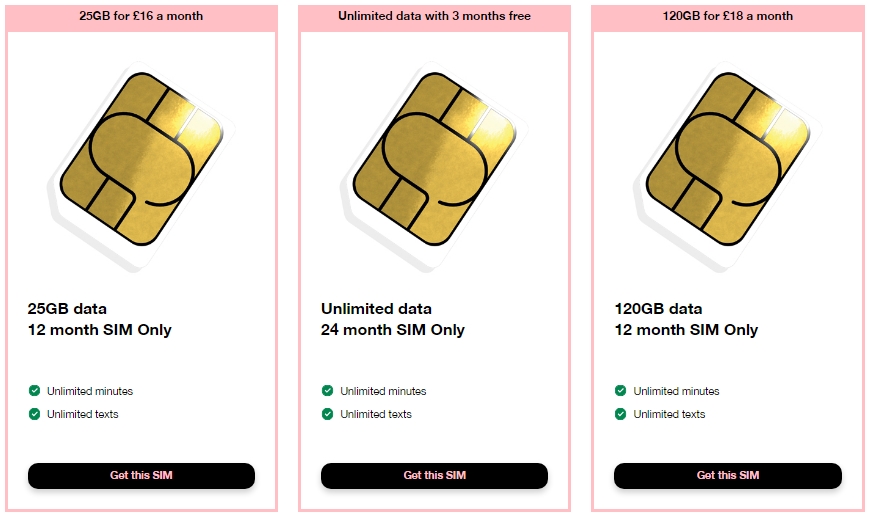870x517 pixels.
Task: Click green tick for Unlimited minutes in 24 month plan
Action: pyautogui.click(x=327, y=391)
